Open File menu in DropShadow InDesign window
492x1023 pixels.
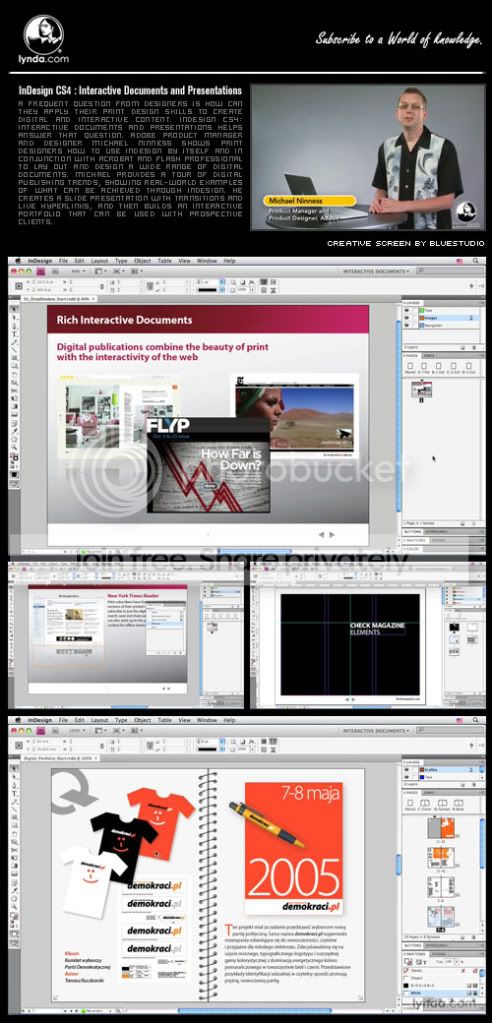coord(62,261)
